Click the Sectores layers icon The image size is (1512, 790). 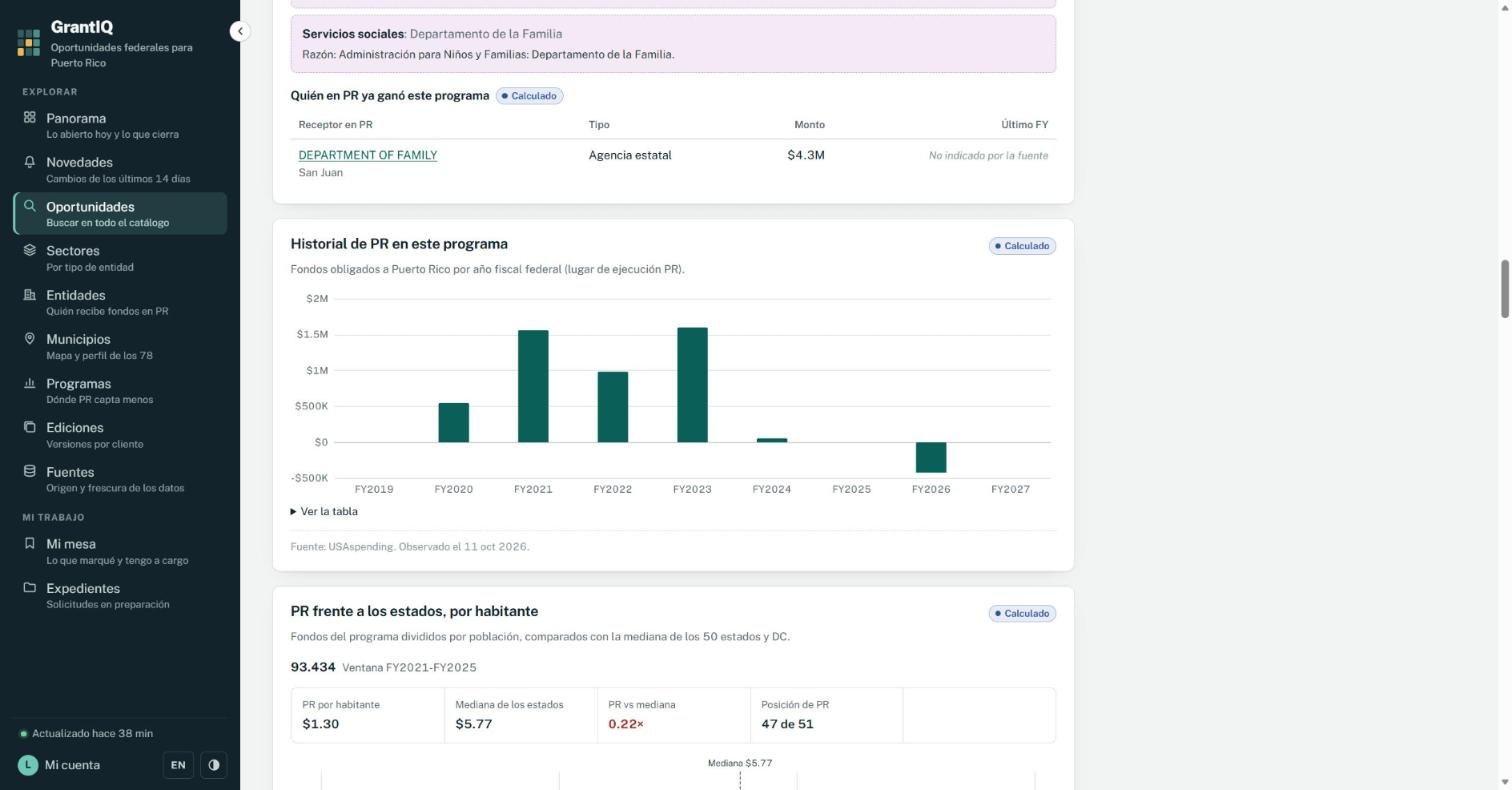[x=30, y=250]
